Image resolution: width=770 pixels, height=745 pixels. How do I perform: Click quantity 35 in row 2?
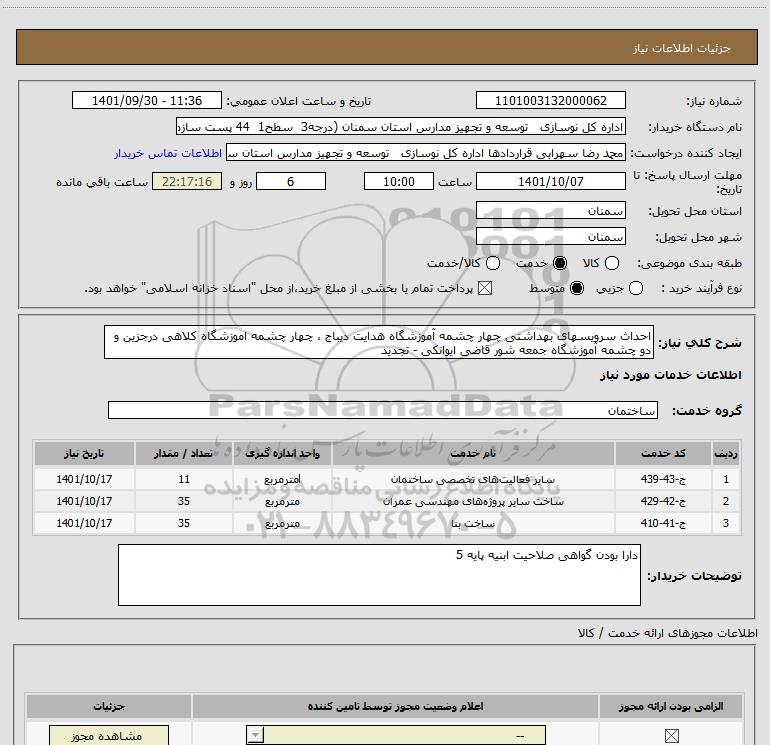coord(184,501)
